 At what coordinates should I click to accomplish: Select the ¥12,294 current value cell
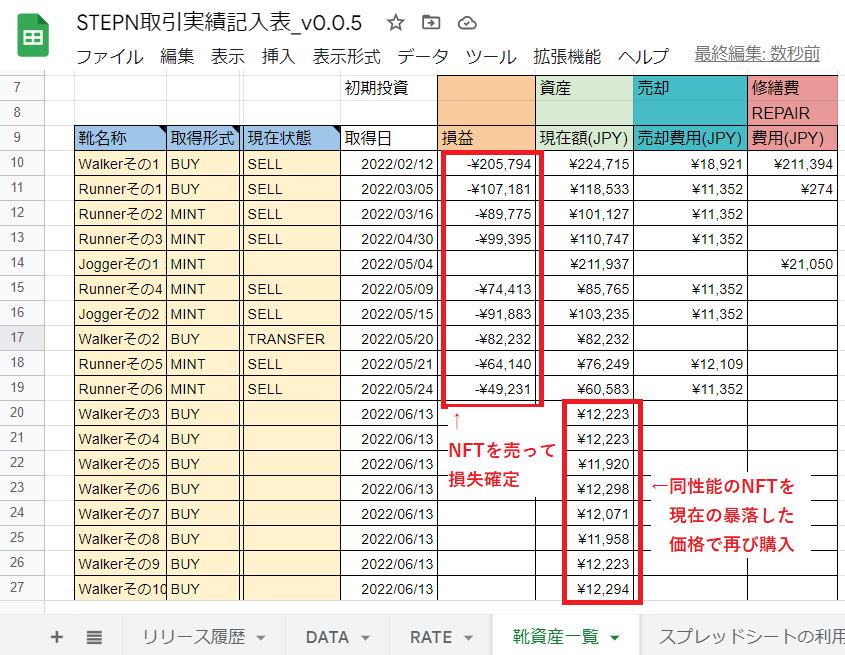point(584,588)
